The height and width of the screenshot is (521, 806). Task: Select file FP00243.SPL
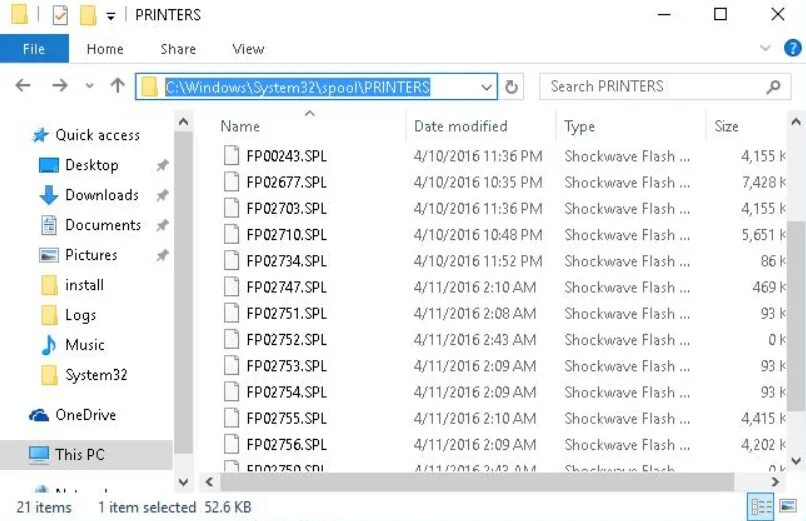tap(286, 156)
